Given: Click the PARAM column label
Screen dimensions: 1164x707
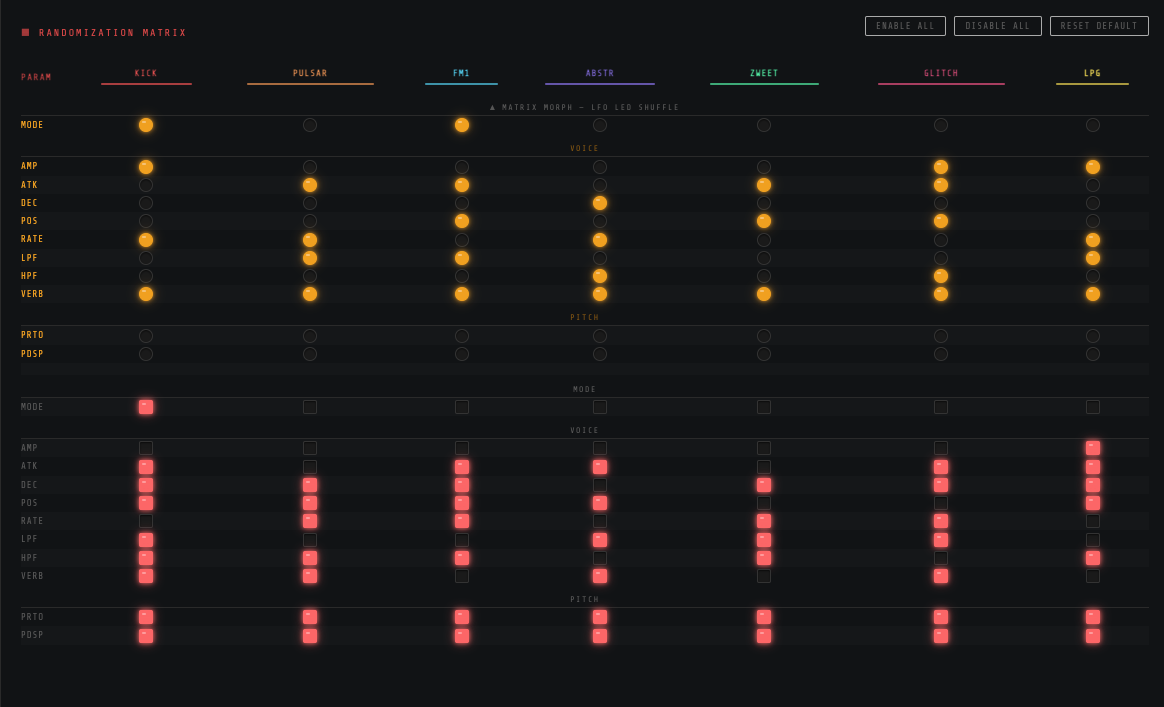Looking at the screenshot, I should point(37,76).
